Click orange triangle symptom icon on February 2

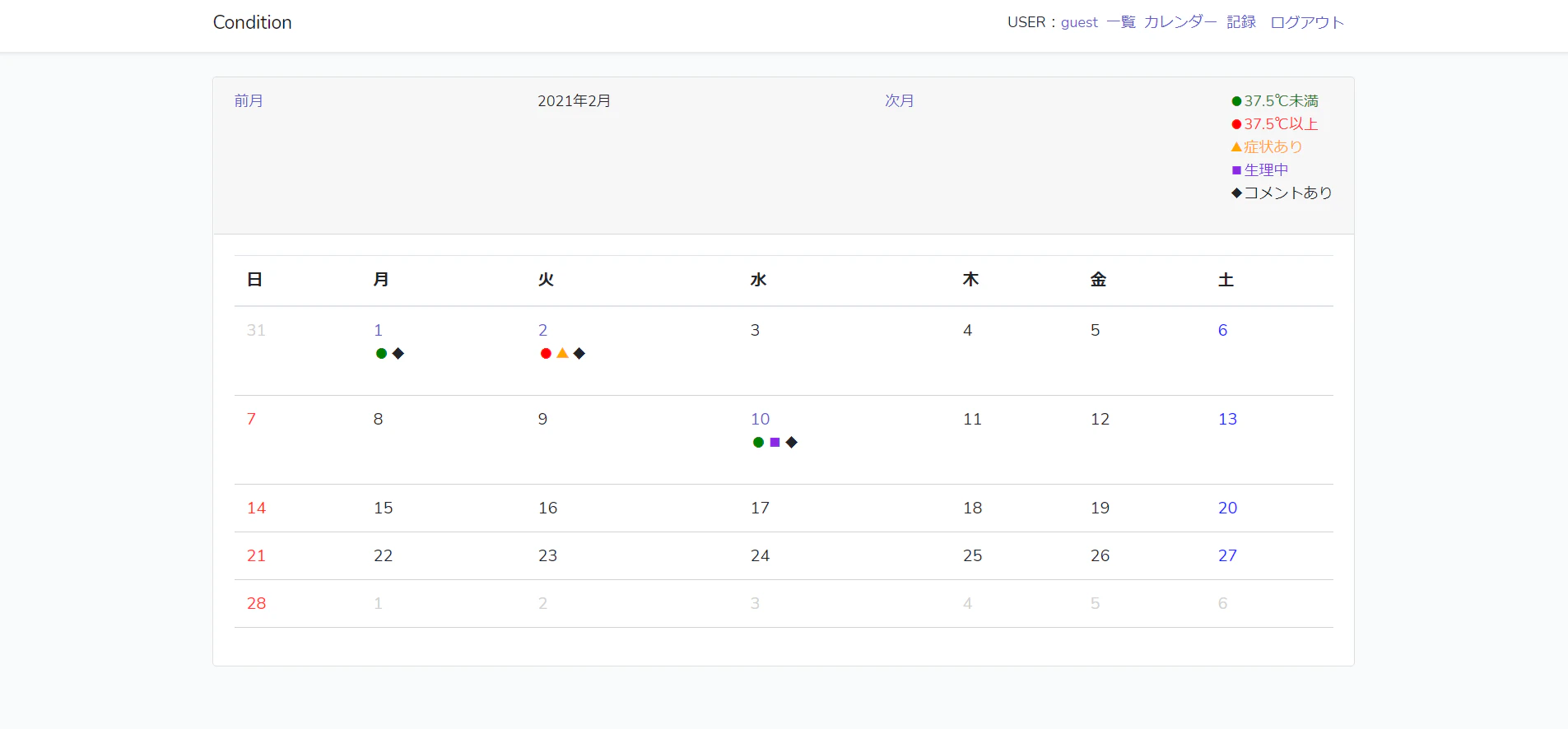click(x=562, y=353)
